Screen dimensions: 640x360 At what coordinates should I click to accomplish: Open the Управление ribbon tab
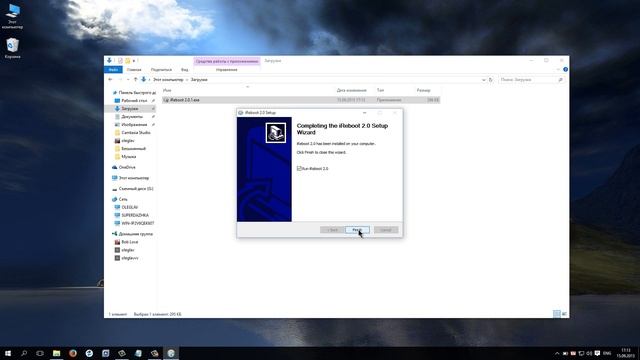pyautogui.click(x=227, y=70)
